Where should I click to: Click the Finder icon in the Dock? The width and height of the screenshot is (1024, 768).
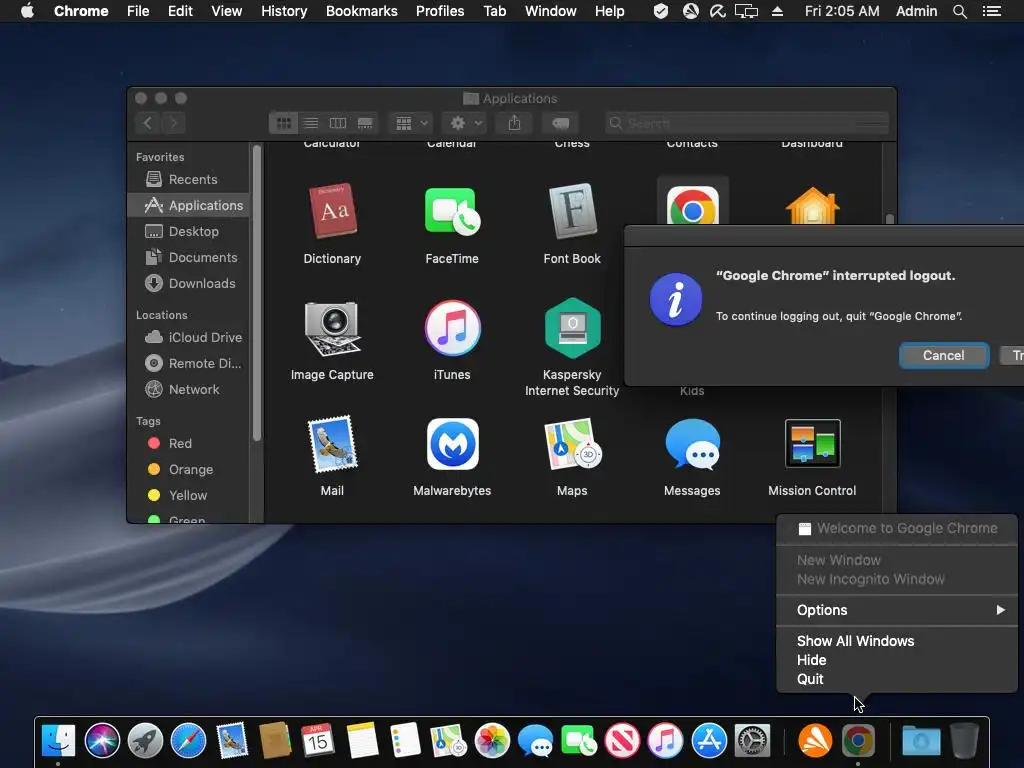click(58, 741)
